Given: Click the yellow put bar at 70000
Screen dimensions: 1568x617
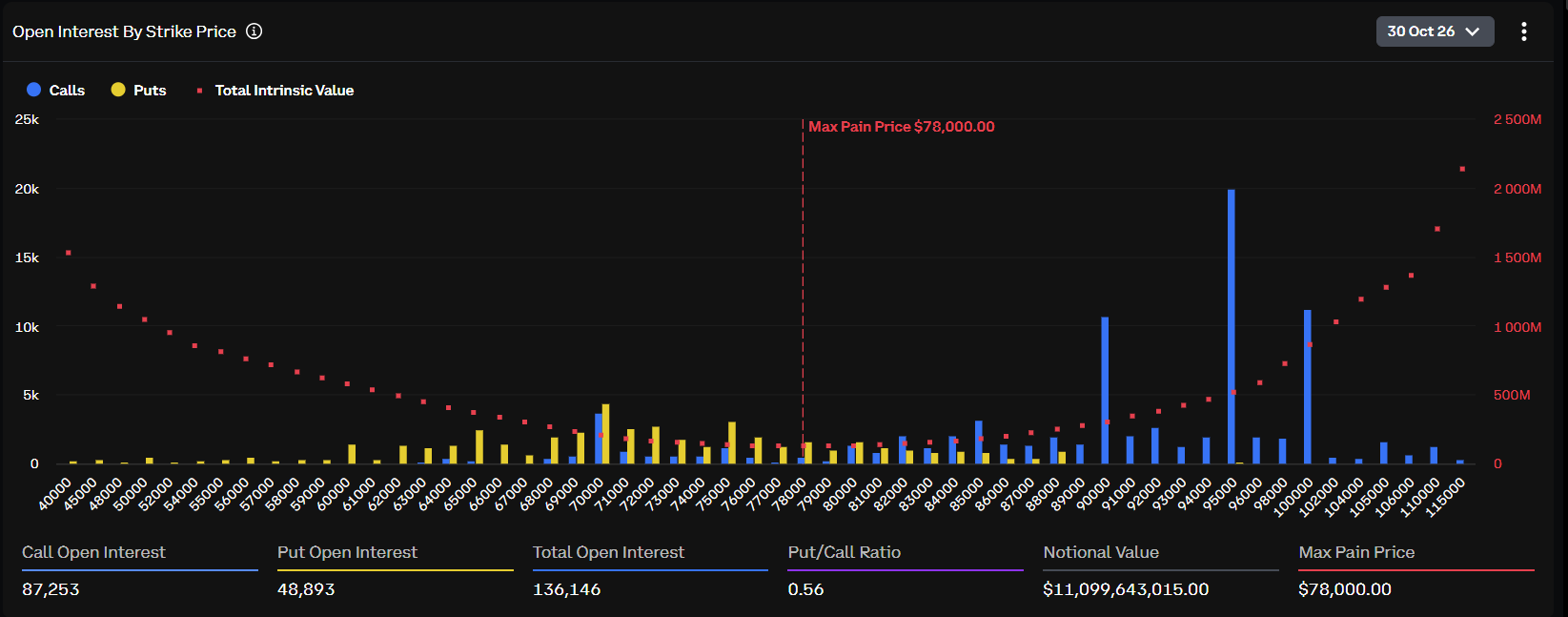Looking at the screenshot, I should (x=605, y=434).
